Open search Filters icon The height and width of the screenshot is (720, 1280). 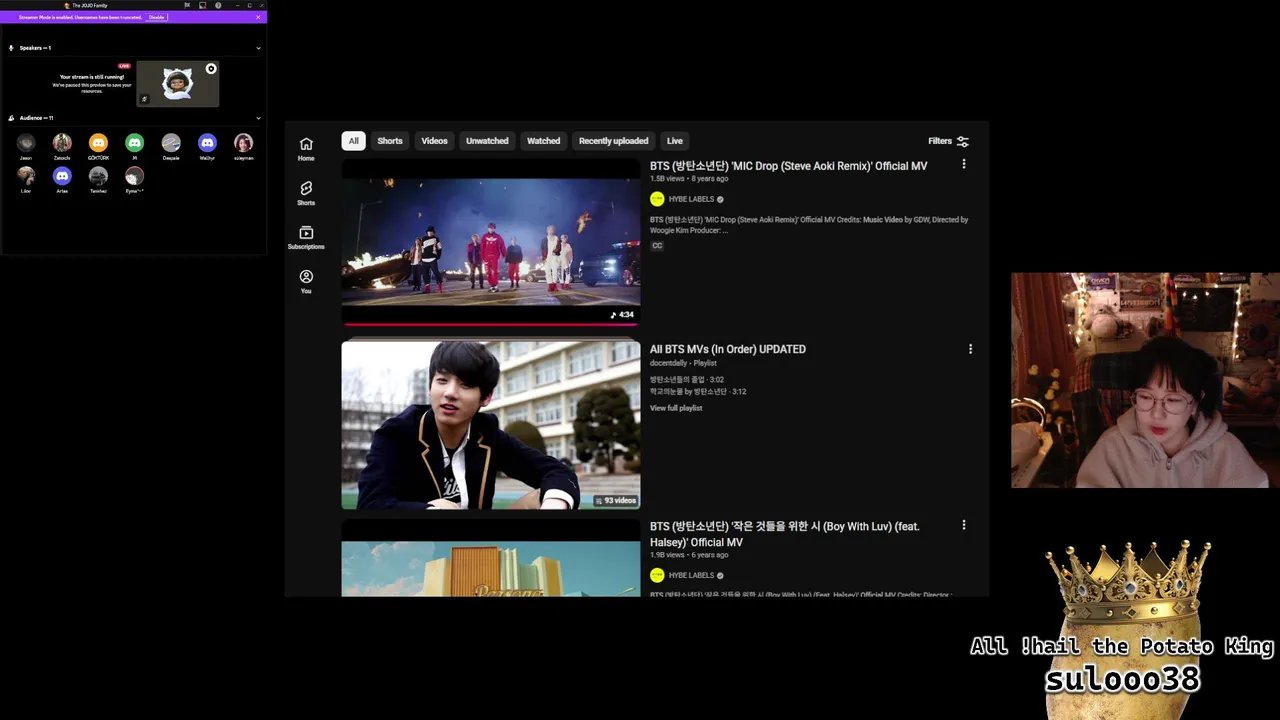(963, 141)
